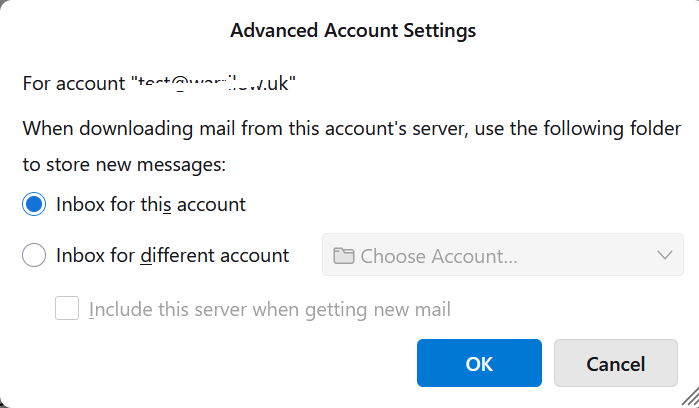Click the folder icon in Choose Account
The image size is (699, 408).
pyautogui.click(x=344, y=256)
